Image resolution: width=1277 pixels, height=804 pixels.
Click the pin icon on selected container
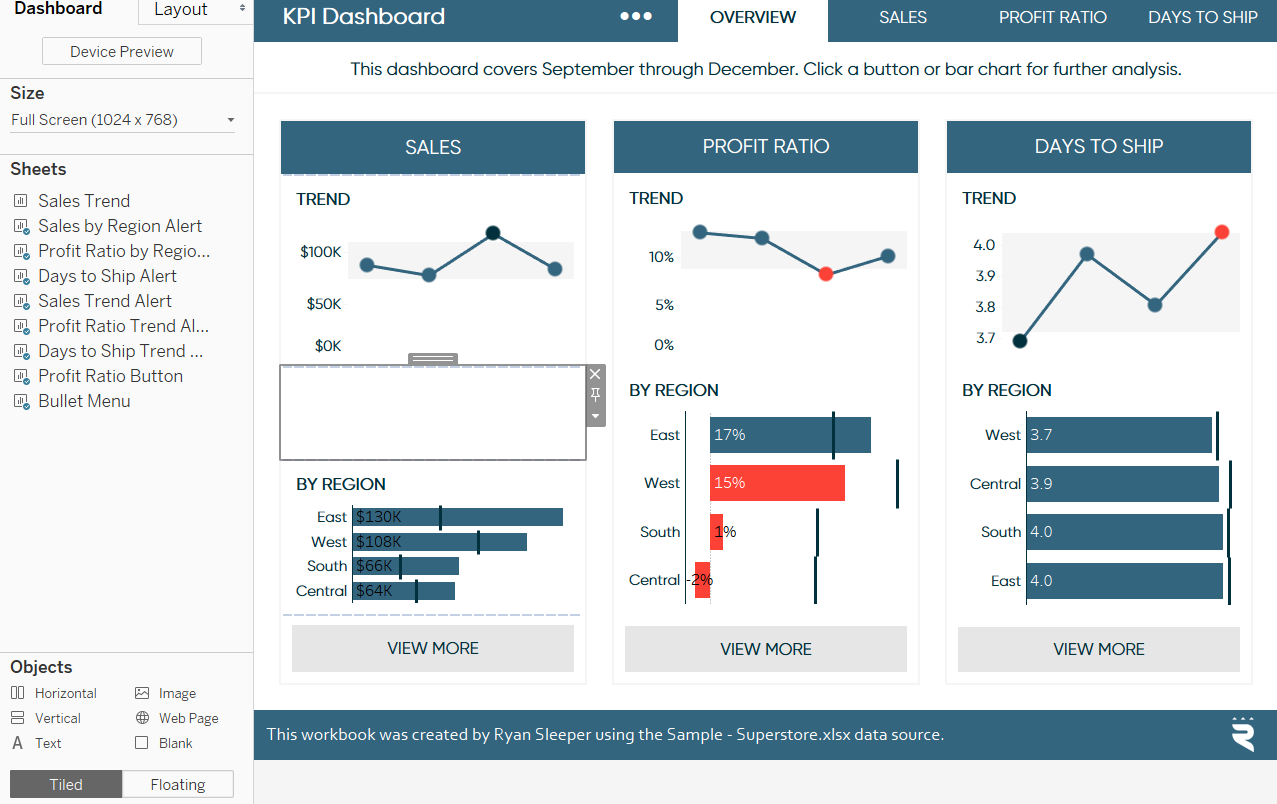pyautogui.click(x=596, y=395)
